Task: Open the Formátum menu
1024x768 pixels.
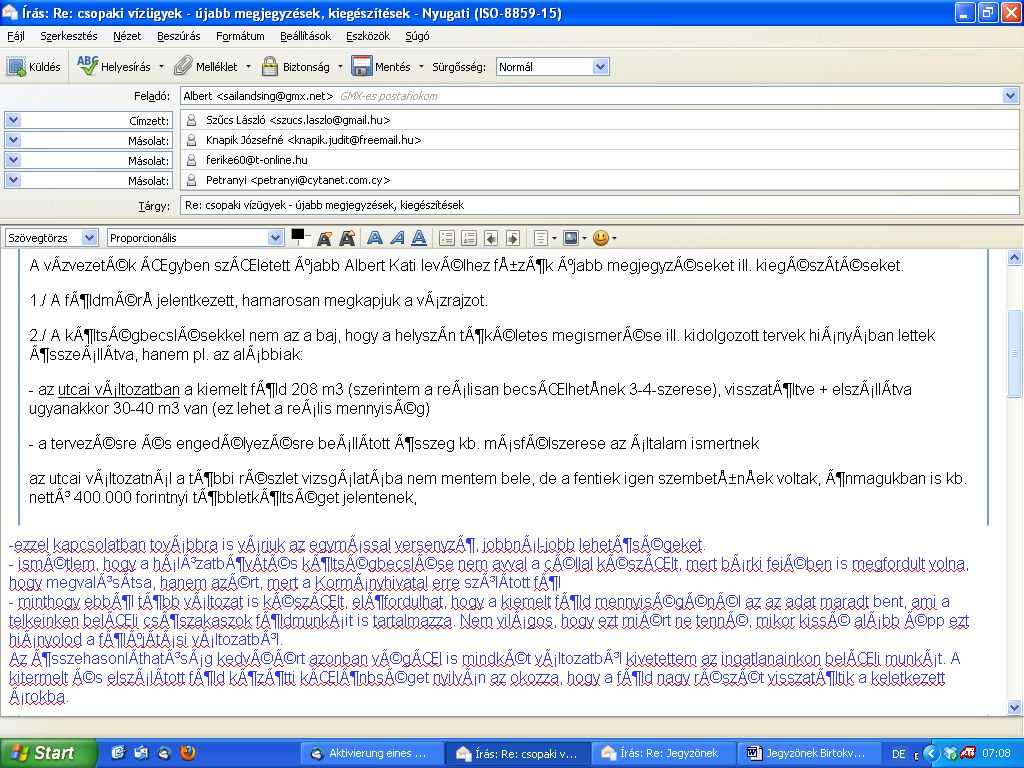Action: [x=240, y=36]
